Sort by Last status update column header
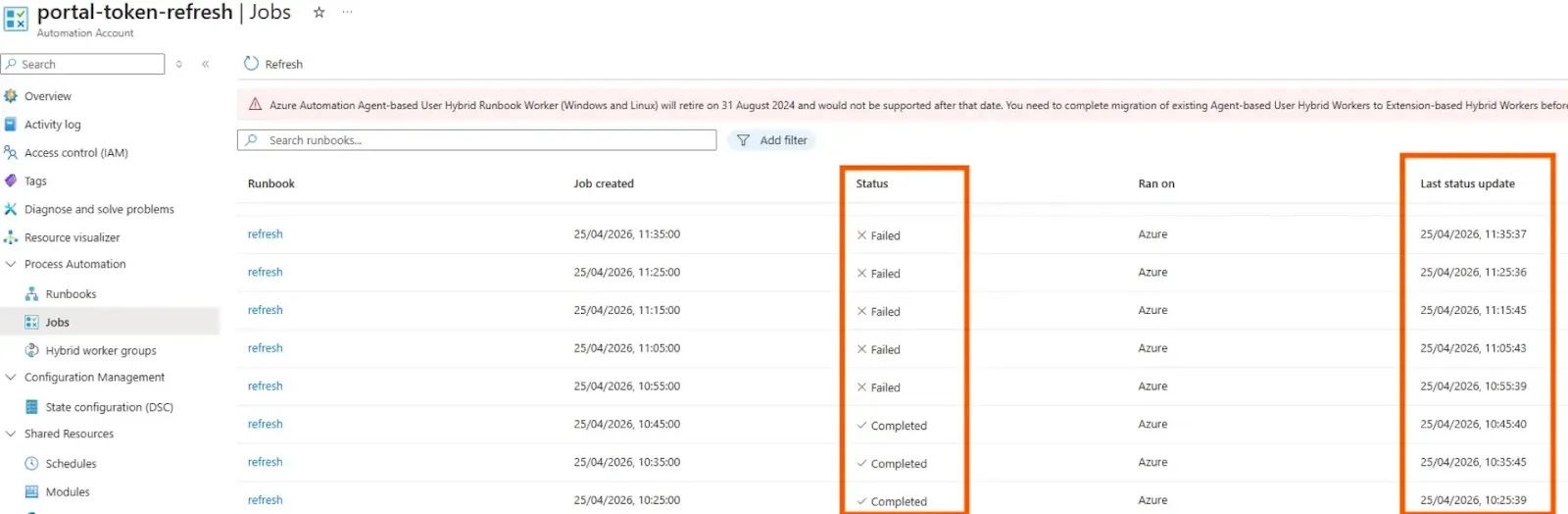The height and width of the screenshot is (514, 1568). point(1467,183)
